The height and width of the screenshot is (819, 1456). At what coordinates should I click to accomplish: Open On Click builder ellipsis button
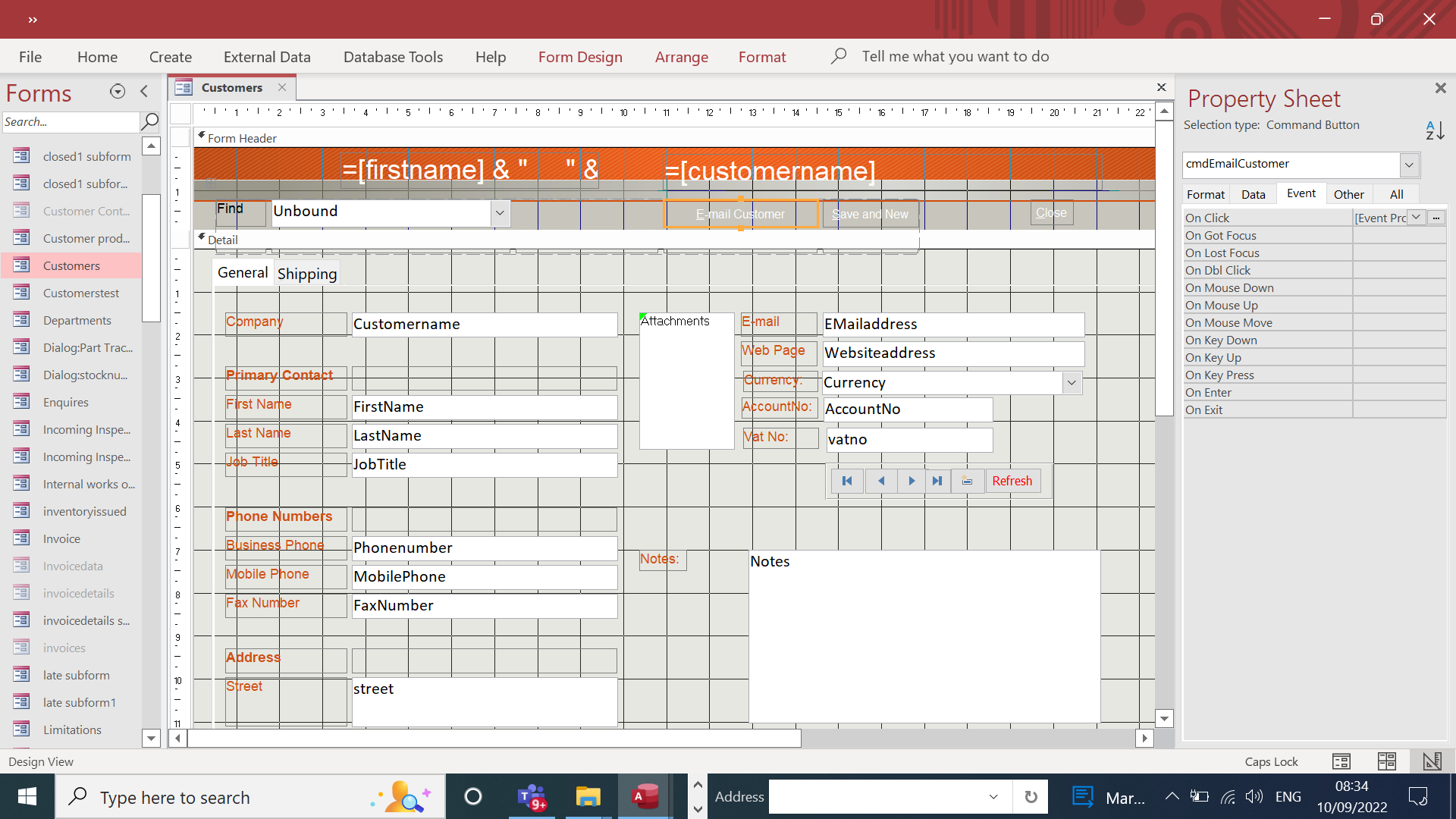tap(1436, 218)
